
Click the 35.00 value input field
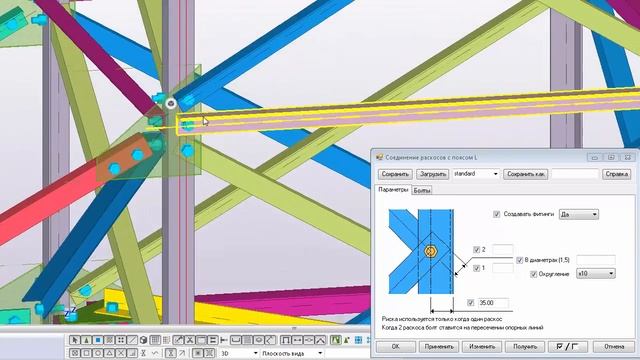point(493,303)
